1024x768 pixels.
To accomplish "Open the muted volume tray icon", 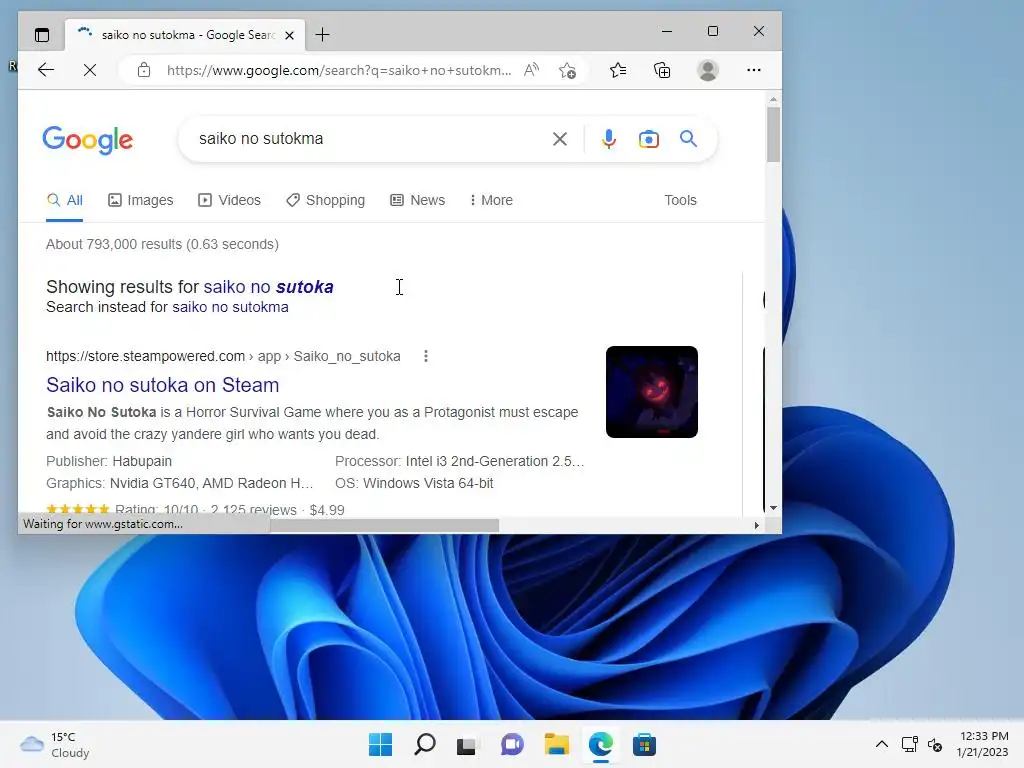I will 935,744.
